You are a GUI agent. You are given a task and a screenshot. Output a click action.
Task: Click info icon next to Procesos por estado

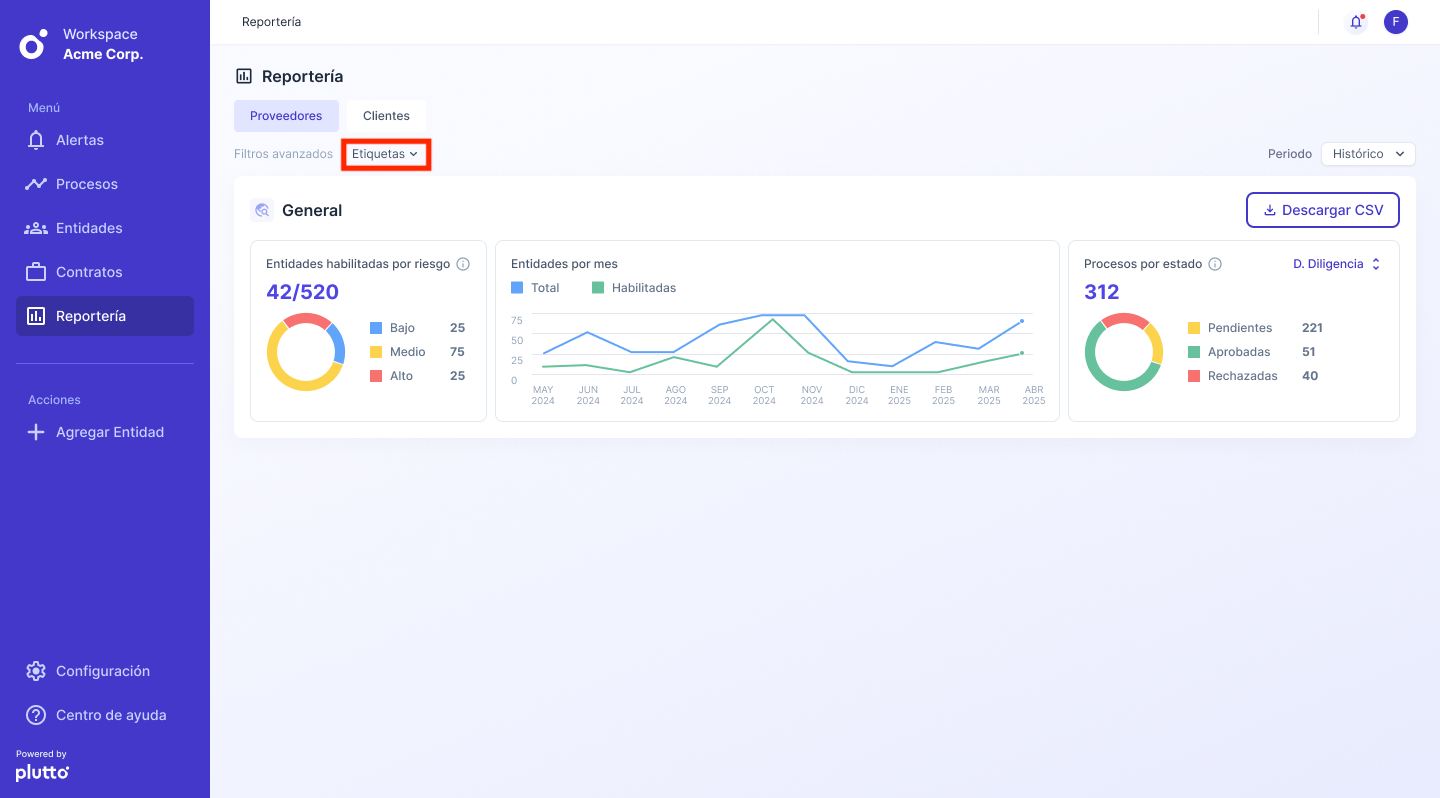1215,264
